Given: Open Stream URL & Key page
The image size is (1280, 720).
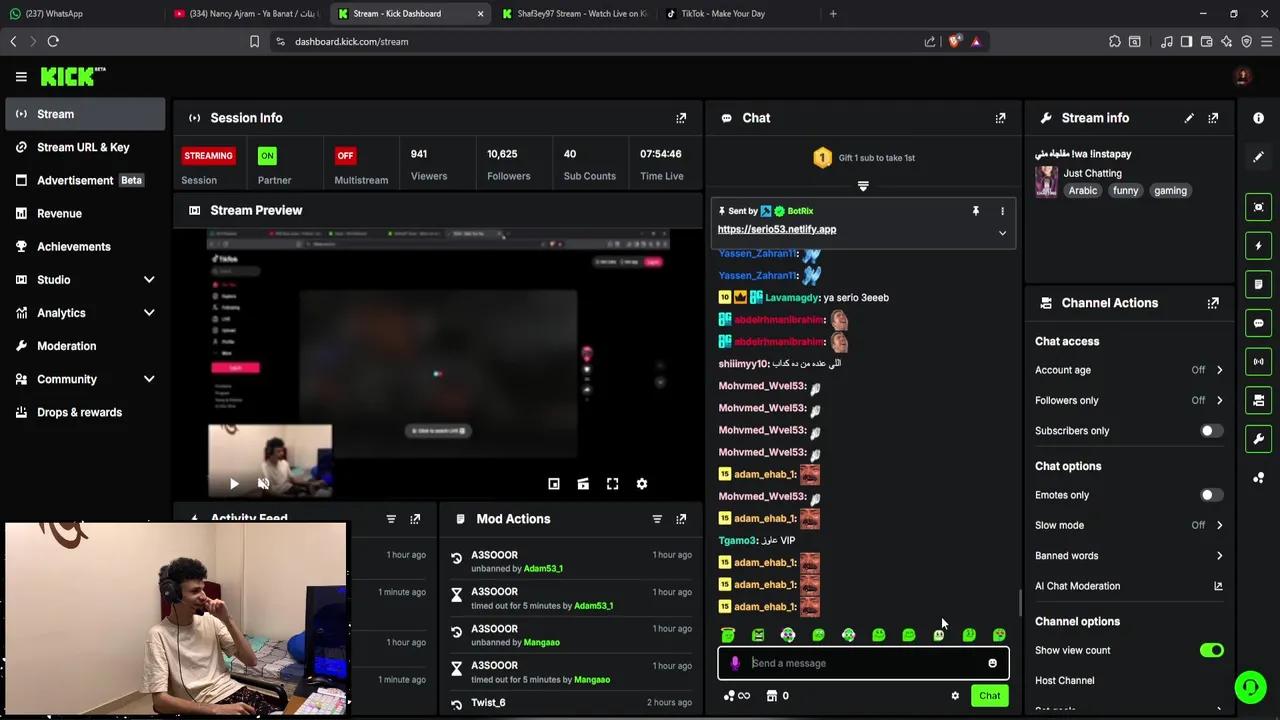Looking at the screenshot, I should [x=85, y=147].
